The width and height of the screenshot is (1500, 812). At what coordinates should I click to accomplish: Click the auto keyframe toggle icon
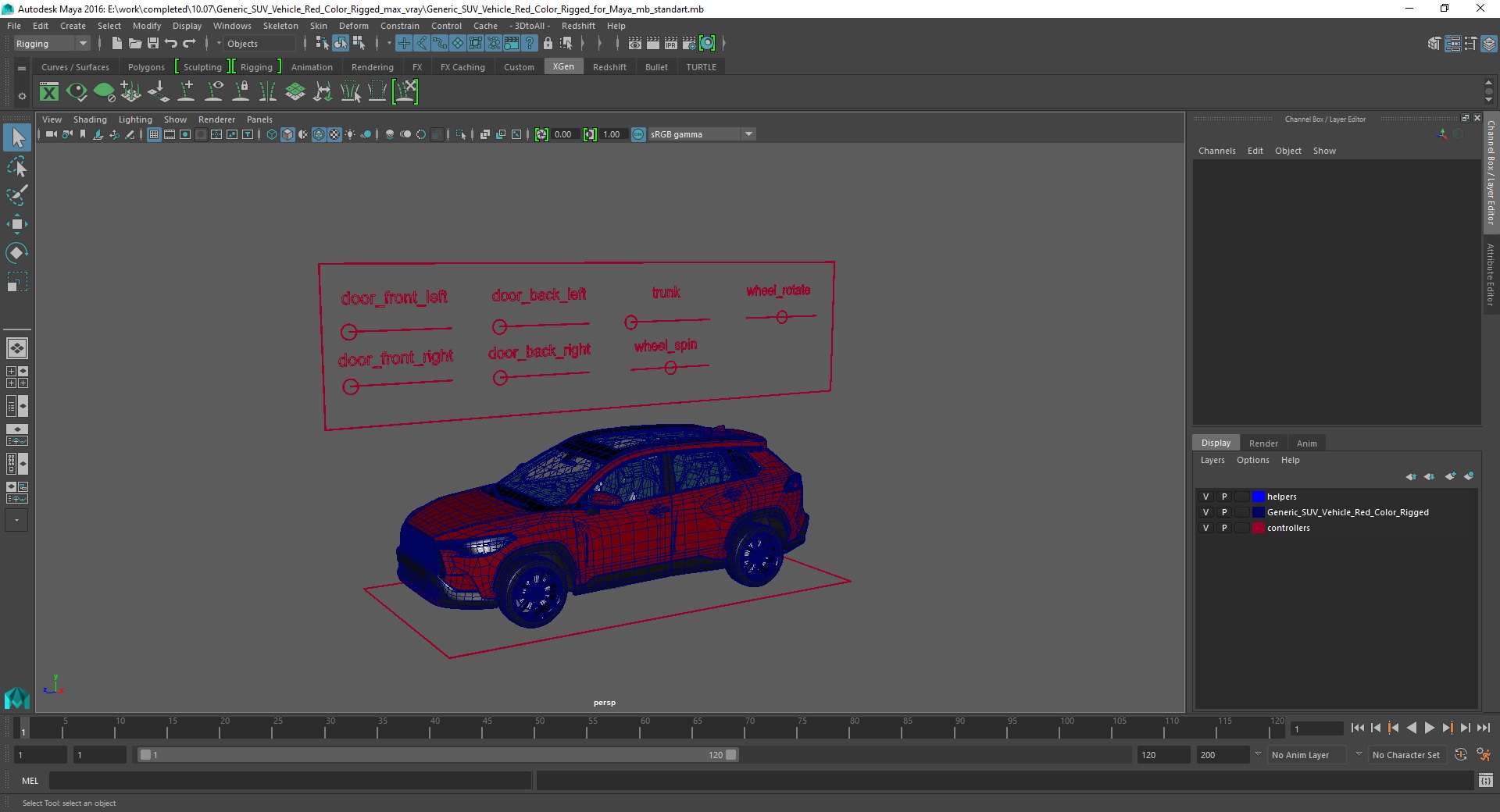(x=1460, y=755)
